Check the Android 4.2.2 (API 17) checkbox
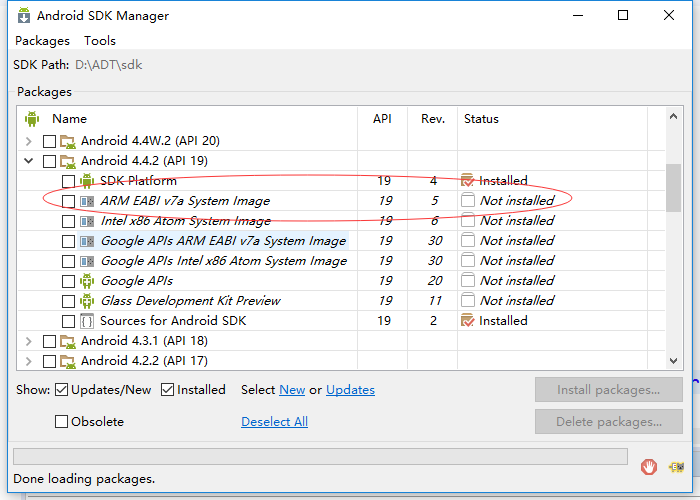Viewport: 700px width, 500px height. tap(49, 361)
